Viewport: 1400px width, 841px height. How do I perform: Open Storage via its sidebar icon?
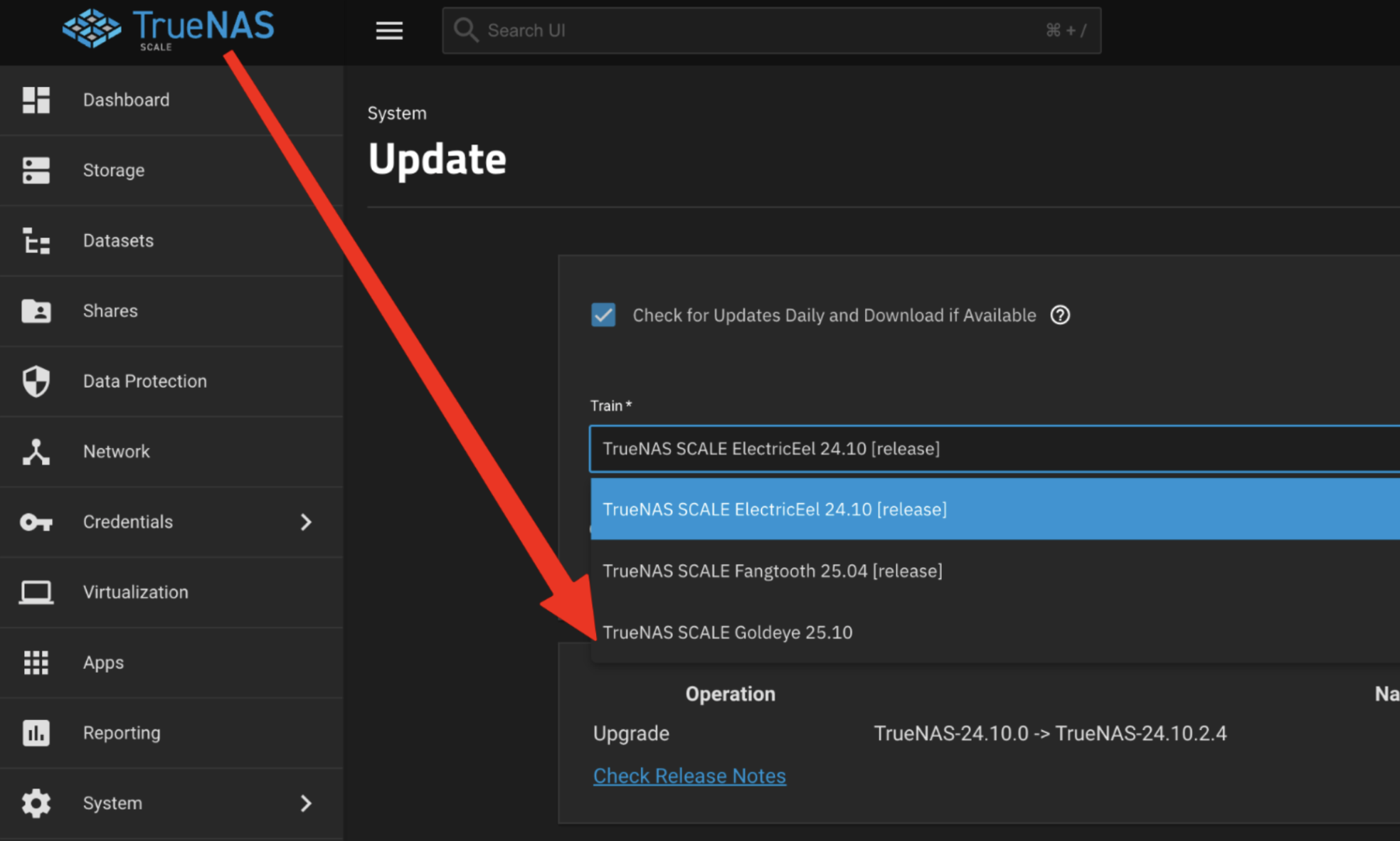pyautogui.click(x=36, y=171)
